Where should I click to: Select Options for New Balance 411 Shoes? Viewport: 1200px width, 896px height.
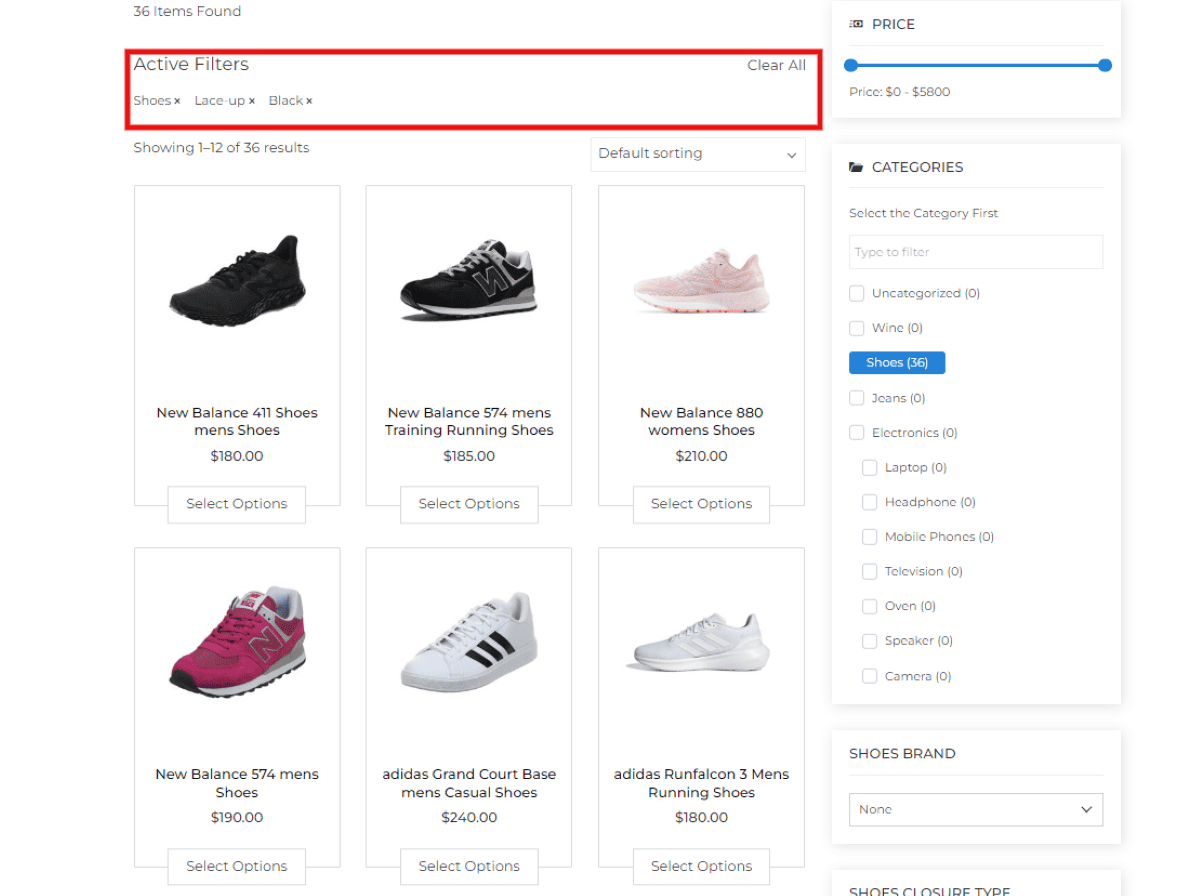[237, 504]
